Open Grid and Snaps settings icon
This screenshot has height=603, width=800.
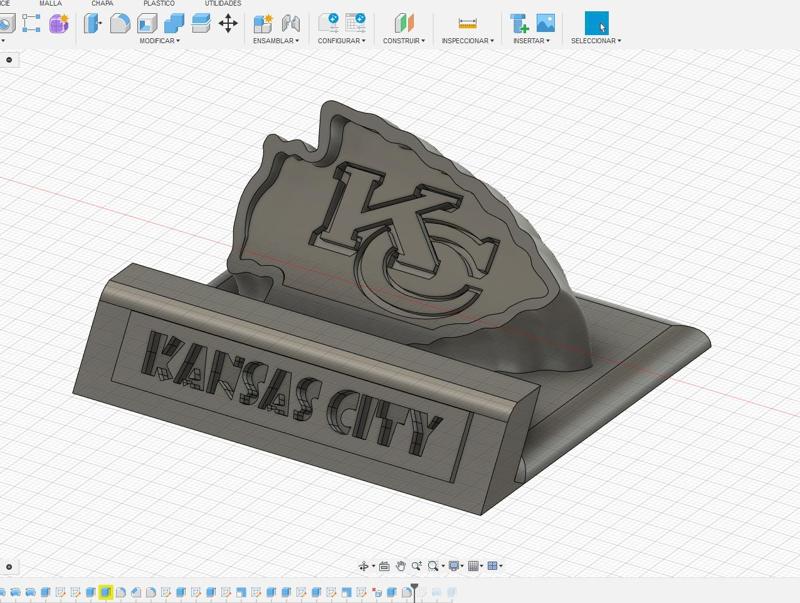(473, 566)
